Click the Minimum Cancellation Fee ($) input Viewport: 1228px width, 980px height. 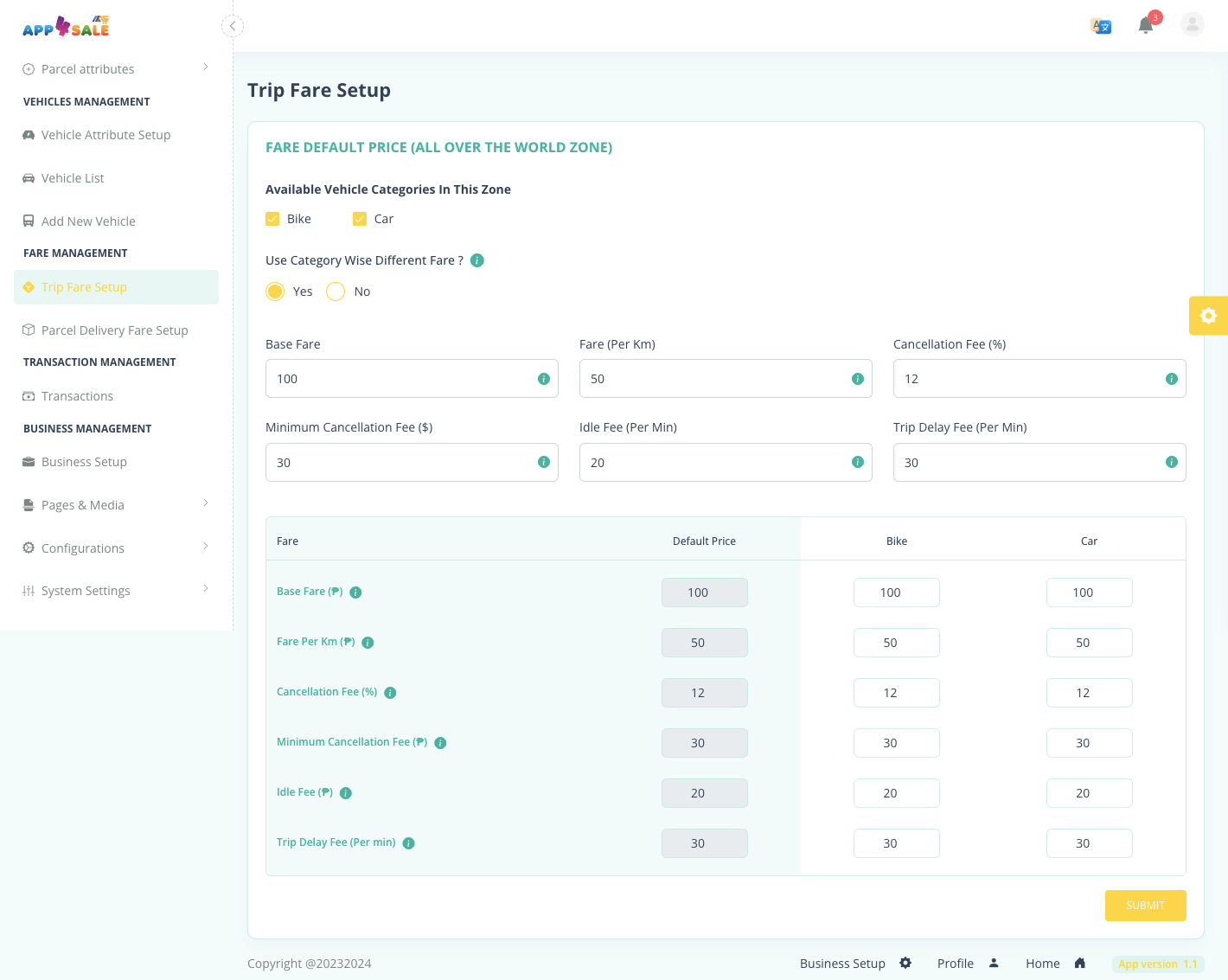pyautogui.click(x=412, y=462)
